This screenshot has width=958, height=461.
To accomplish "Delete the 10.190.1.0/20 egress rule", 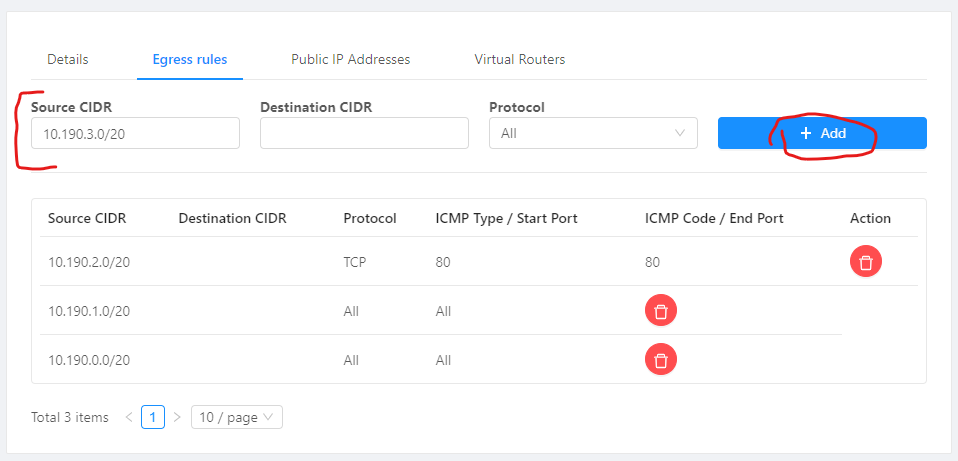I will click(660, 311).
